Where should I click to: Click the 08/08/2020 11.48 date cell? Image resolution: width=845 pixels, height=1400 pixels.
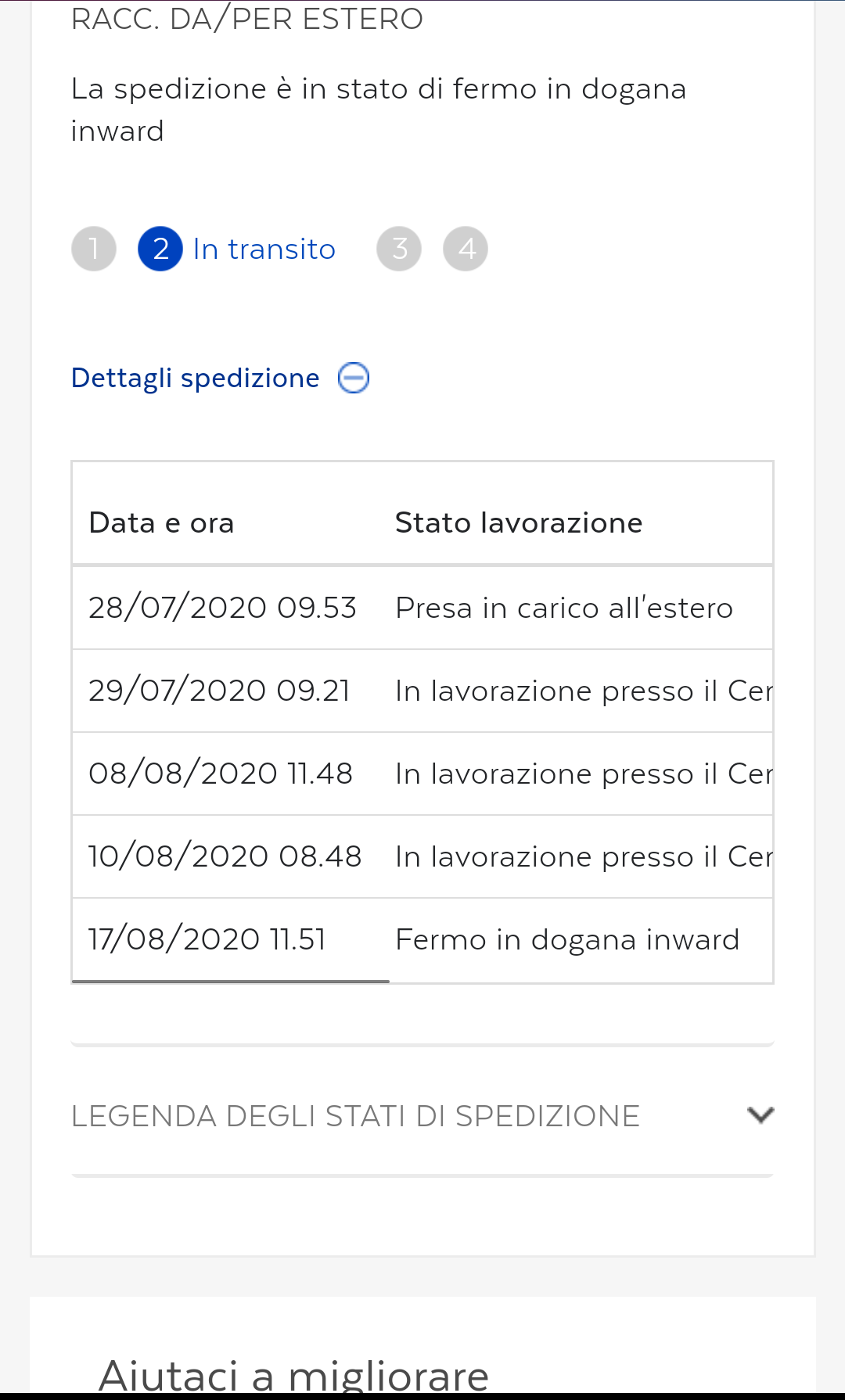(x=221, y=774)
